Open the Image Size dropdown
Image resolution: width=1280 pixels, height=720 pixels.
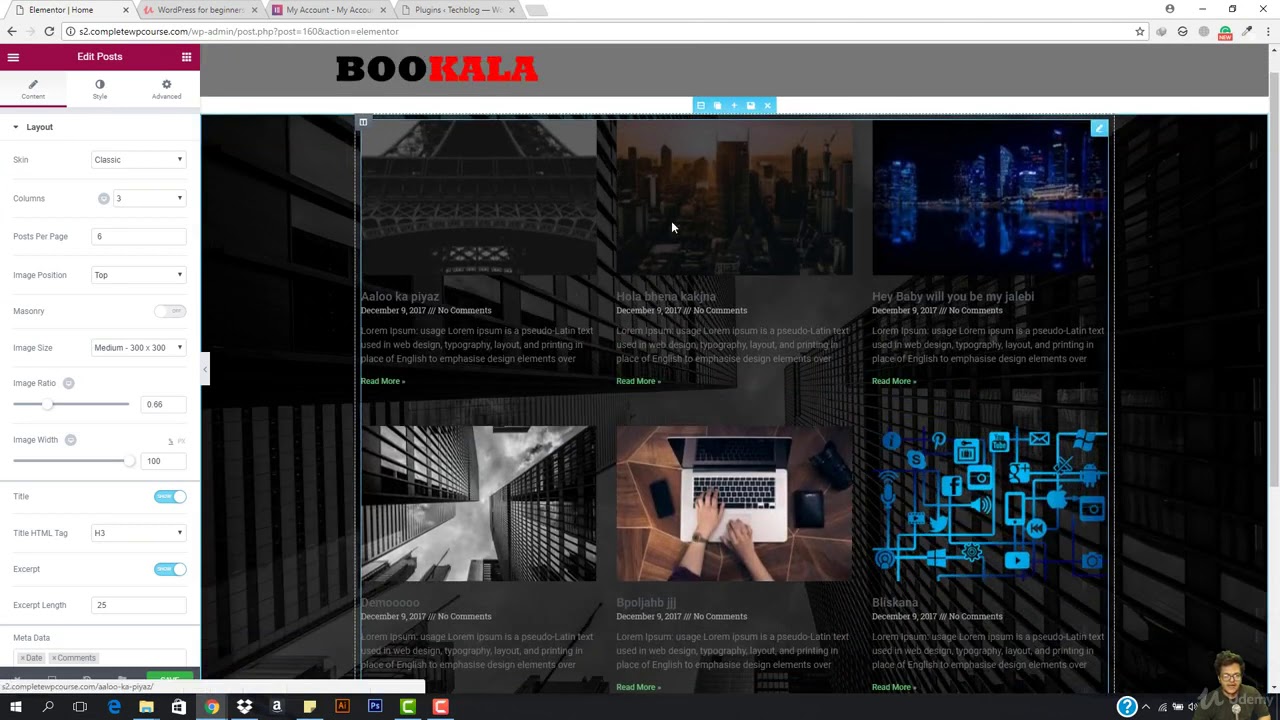tap(138, 348)
